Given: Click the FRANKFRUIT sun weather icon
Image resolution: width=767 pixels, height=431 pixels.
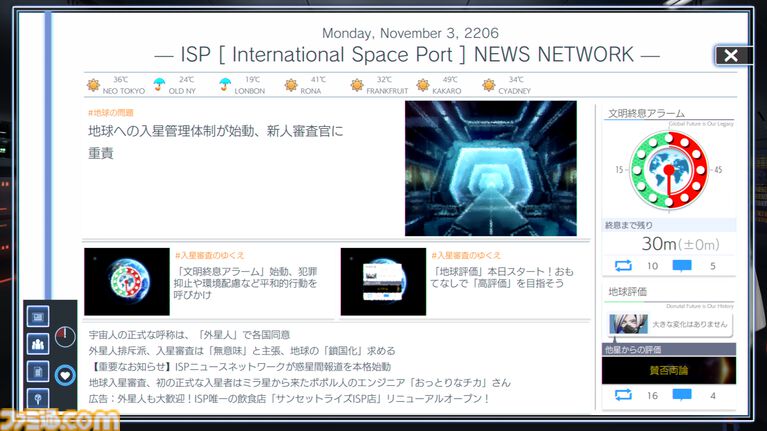Looking at the screenshot, I should 357,85.
